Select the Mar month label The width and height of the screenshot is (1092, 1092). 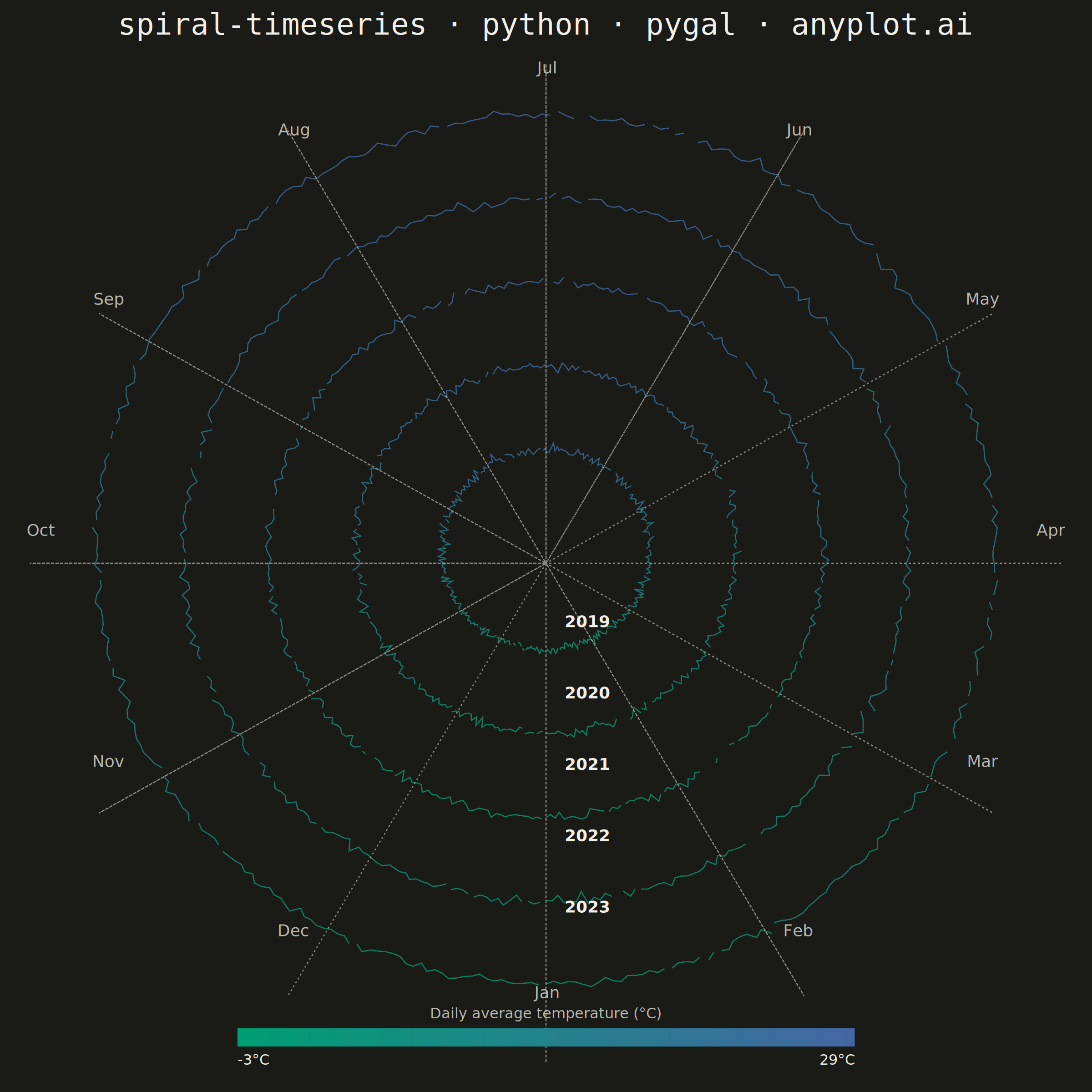pyautogui.click(x=982, y=761)
